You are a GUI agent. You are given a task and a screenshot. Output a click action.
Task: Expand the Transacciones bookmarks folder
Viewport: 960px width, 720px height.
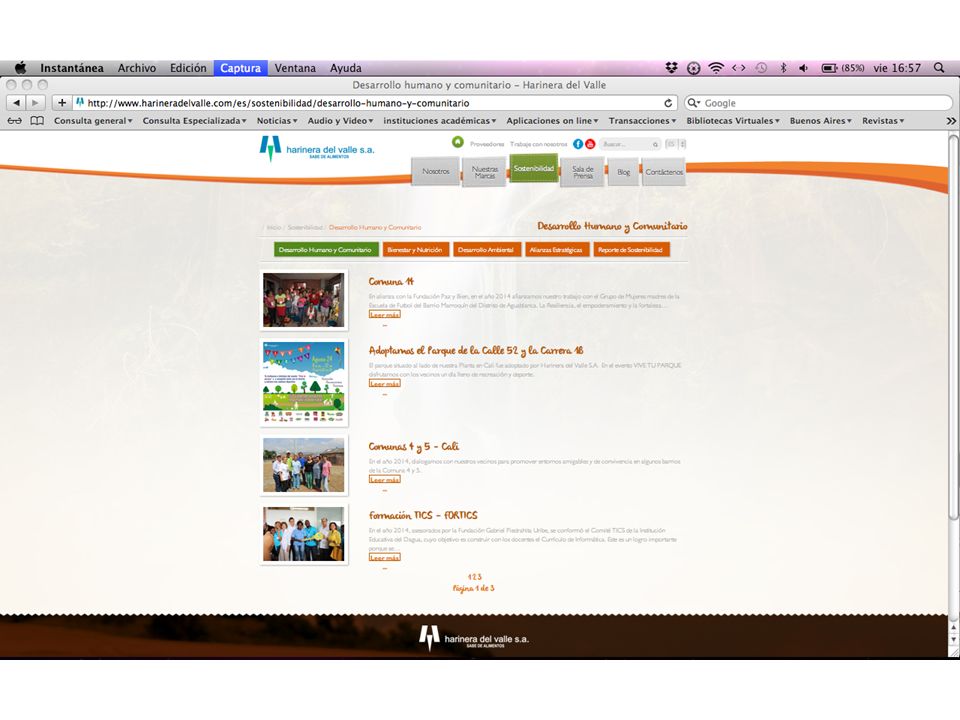[x=642, y=121]
